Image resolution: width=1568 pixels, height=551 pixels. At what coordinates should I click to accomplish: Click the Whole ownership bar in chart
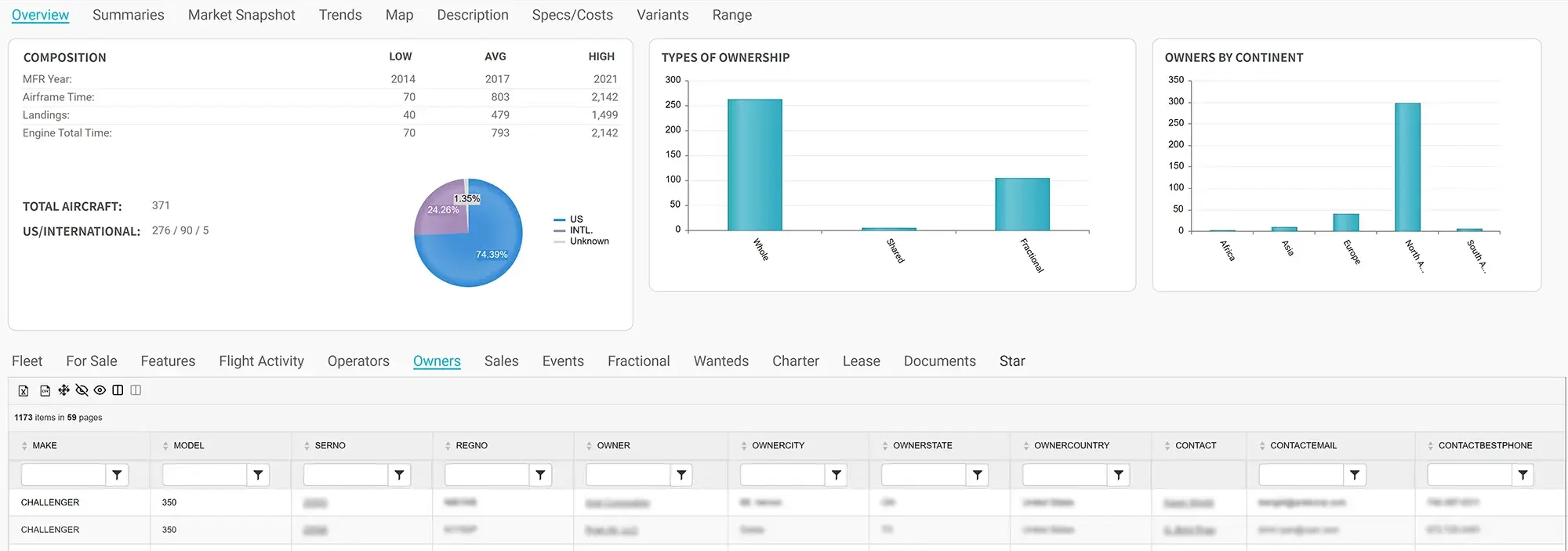[x=754, y=165]
